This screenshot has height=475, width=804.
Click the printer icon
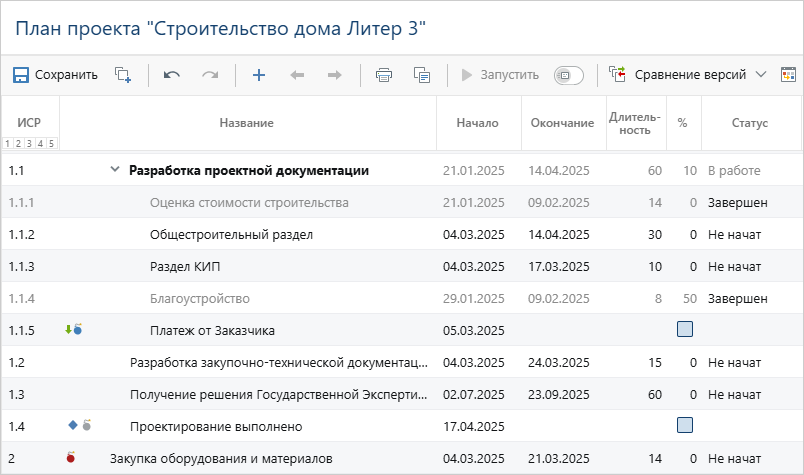(383, 75)
